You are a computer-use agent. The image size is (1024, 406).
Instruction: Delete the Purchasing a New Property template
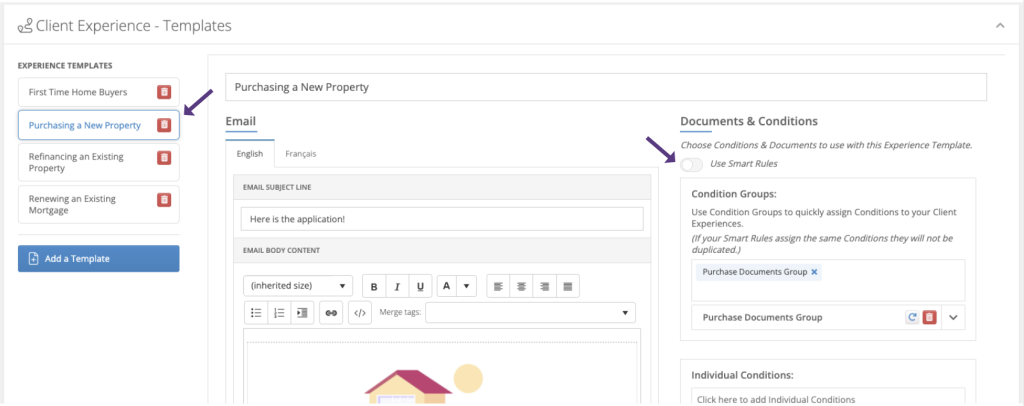[164, 125]
